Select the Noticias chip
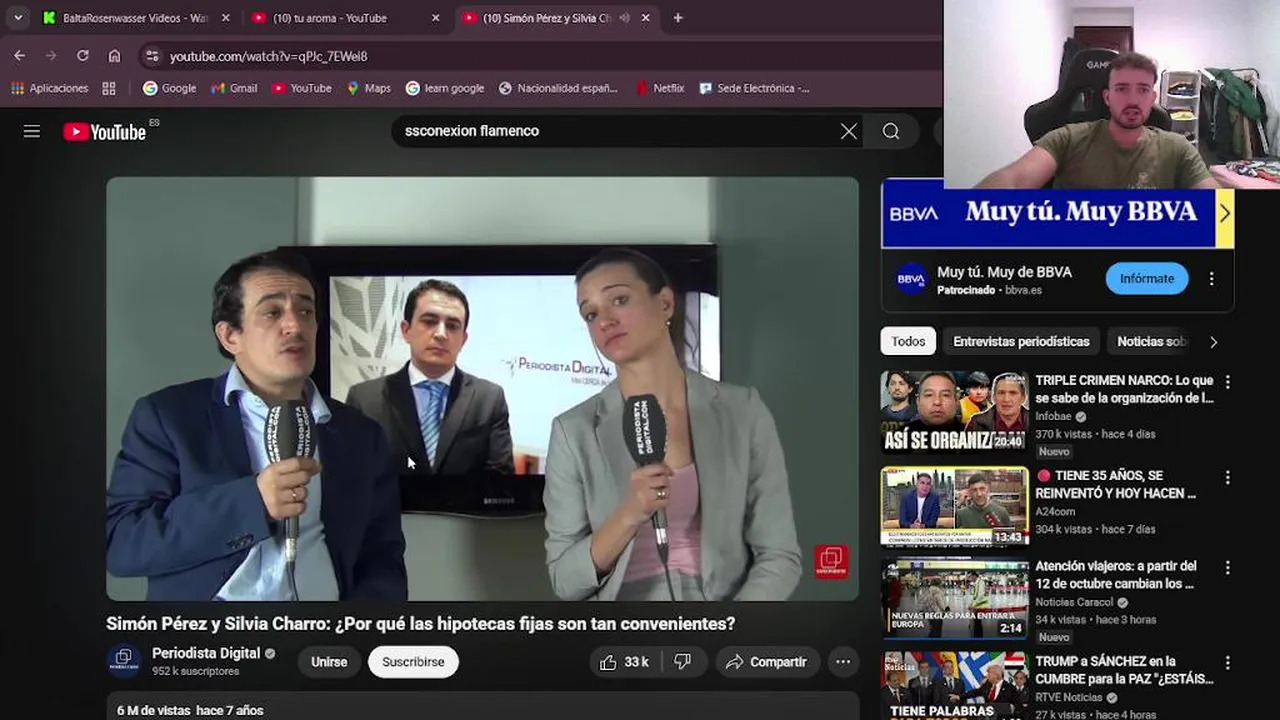 [x=1152, y=342]
